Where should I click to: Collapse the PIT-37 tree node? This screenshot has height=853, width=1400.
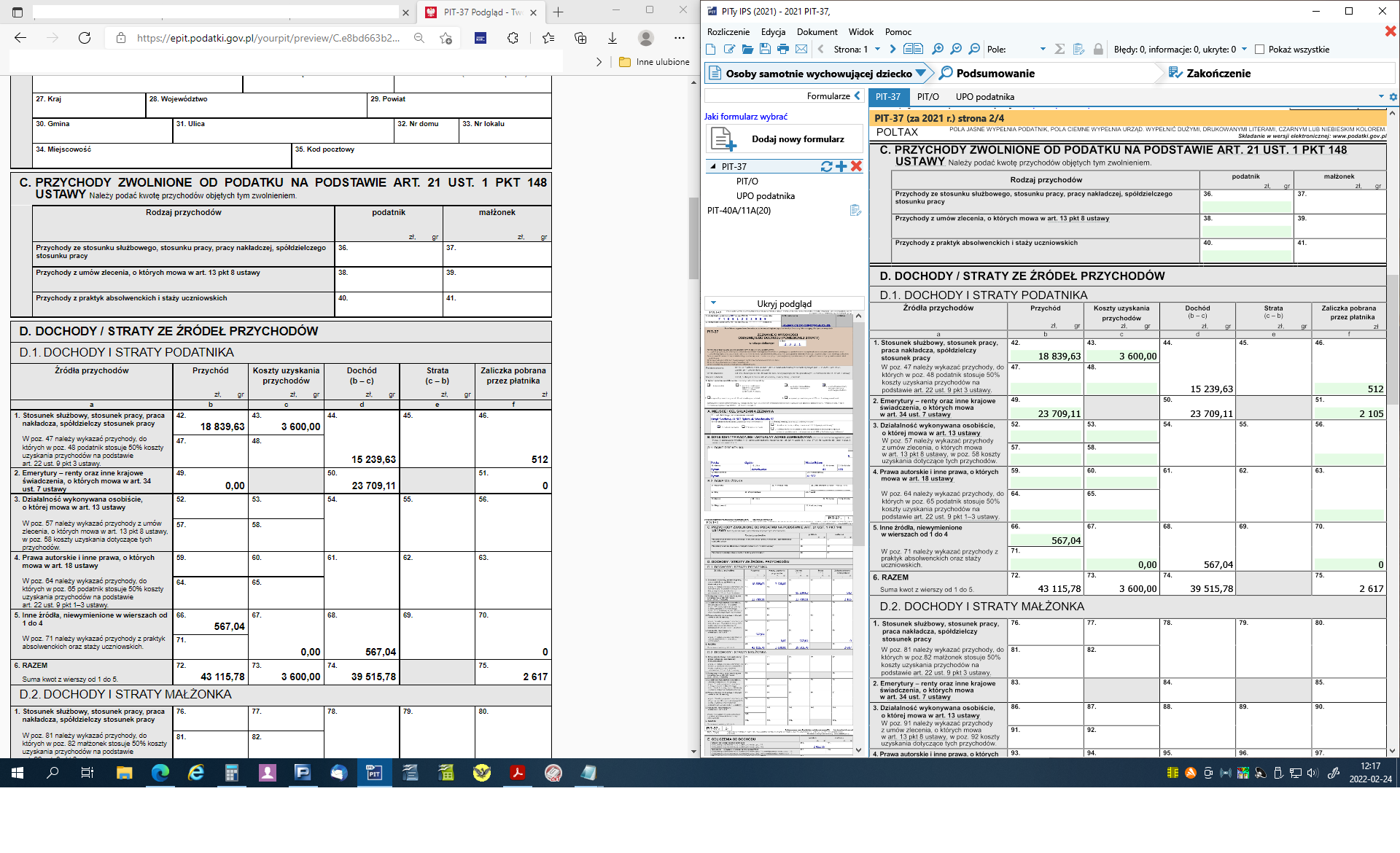(713, 166)
